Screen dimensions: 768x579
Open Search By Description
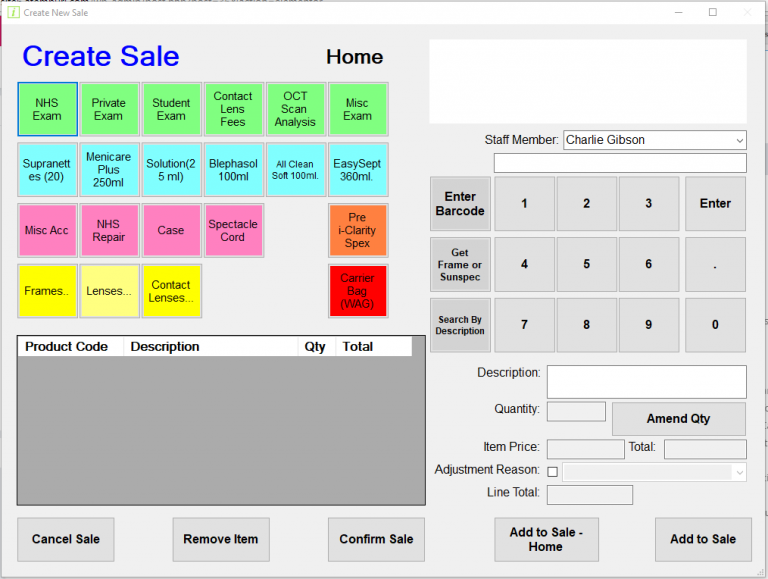460,325
